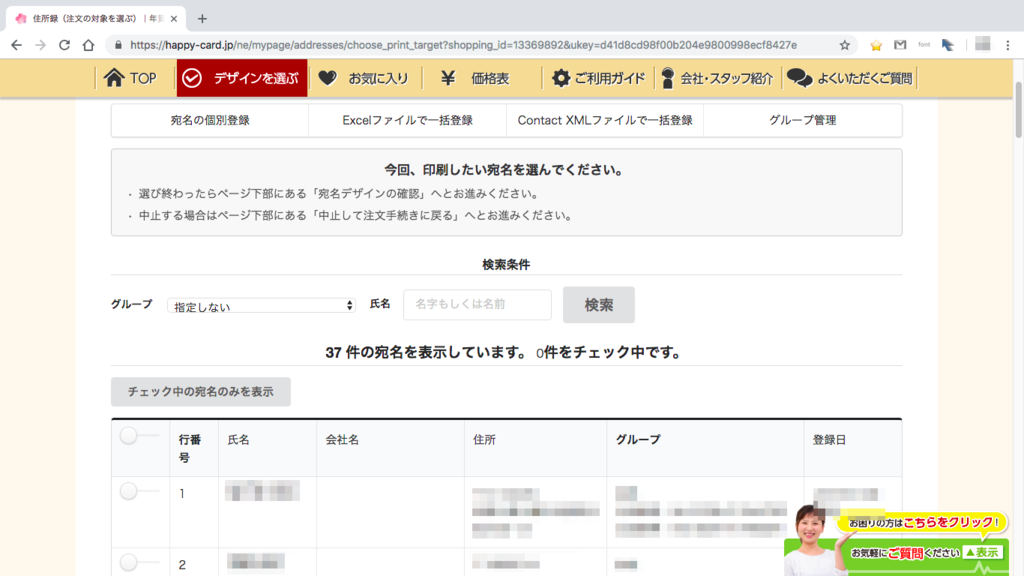Open browser home page icon
The height and width of the screenshot is (576, 1024).
click(x=88, y=45)
